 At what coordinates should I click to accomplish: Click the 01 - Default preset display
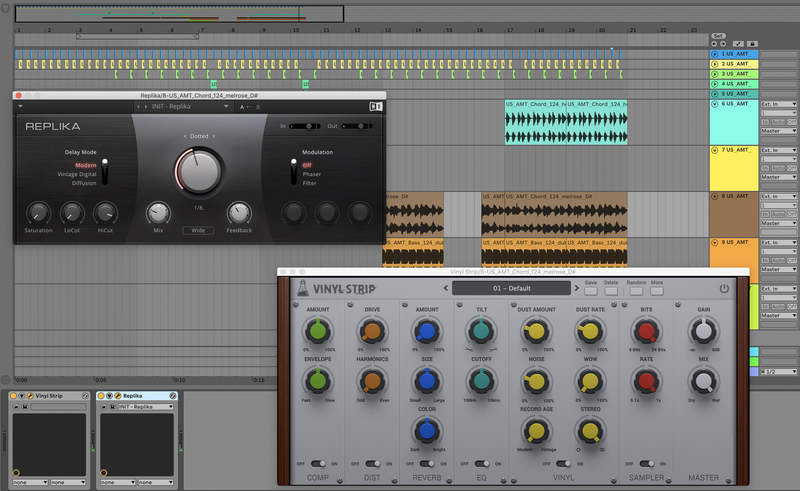pyautogui.click(x=511, y=288)
